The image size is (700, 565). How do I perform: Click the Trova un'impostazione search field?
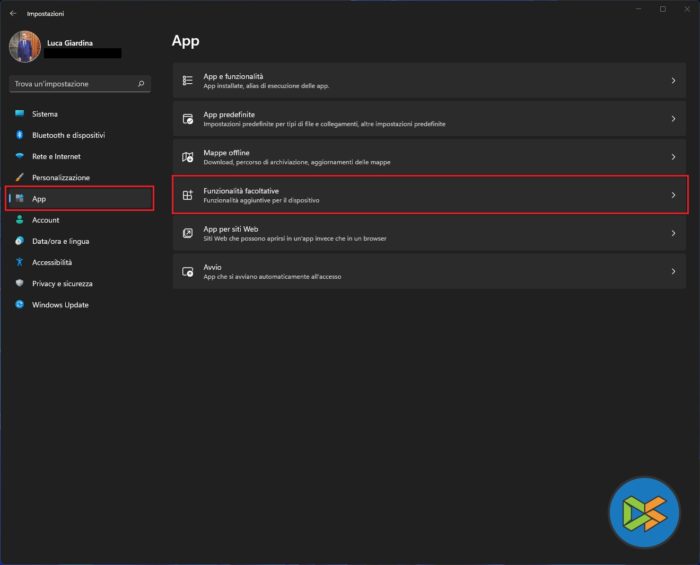(x=70, y=84)
